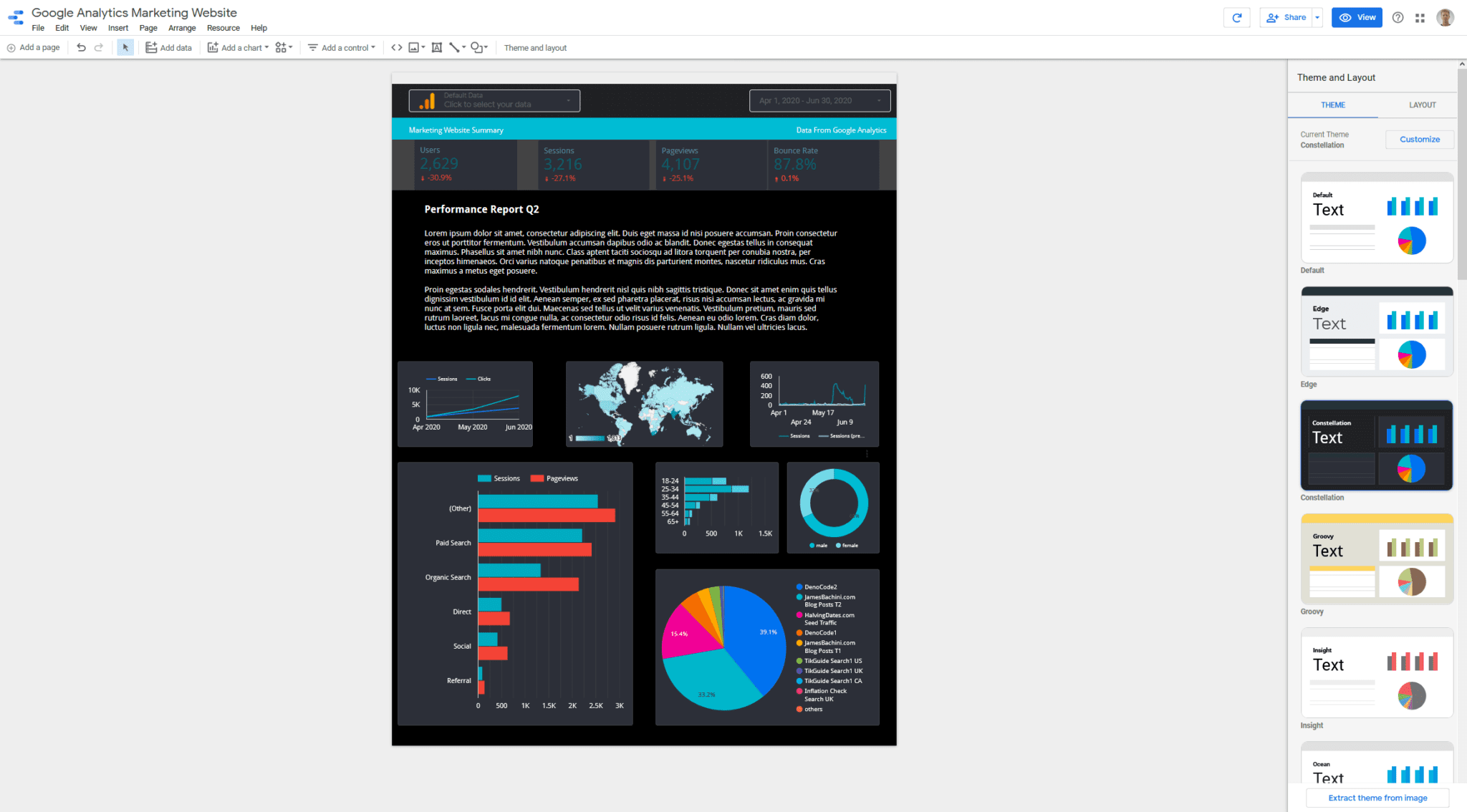Open the Add a chart dropdown
Screen dimensions: 1467x812
click(x=238, y=47)
